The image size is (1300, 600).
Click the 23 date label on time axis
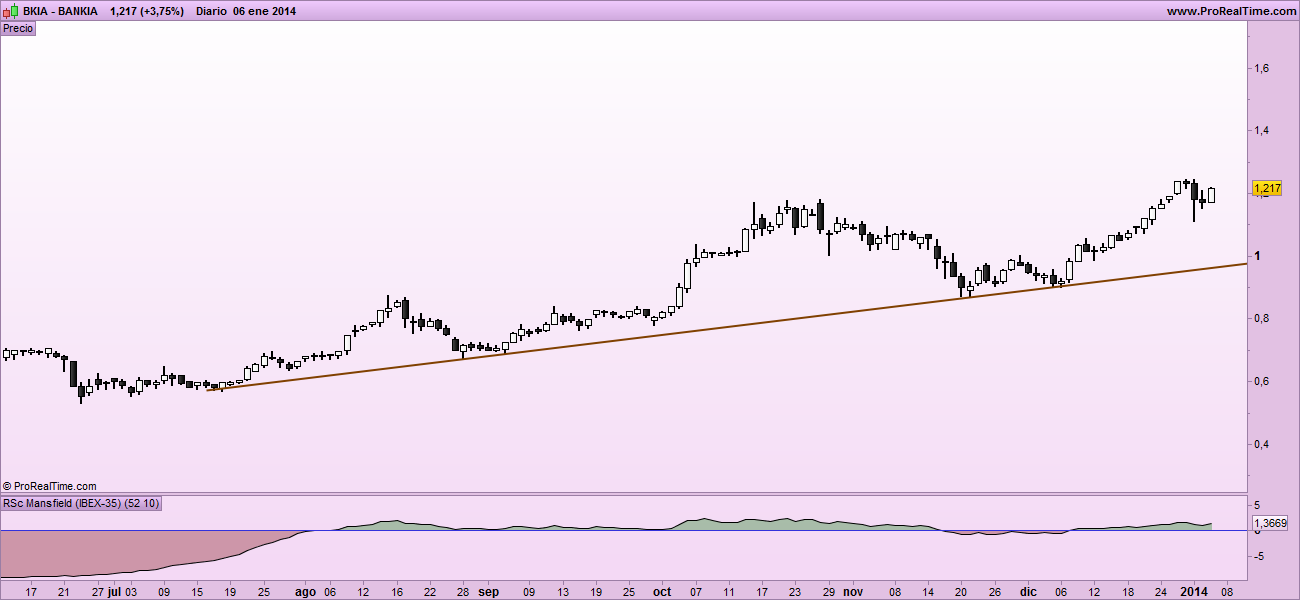point(795,591)
